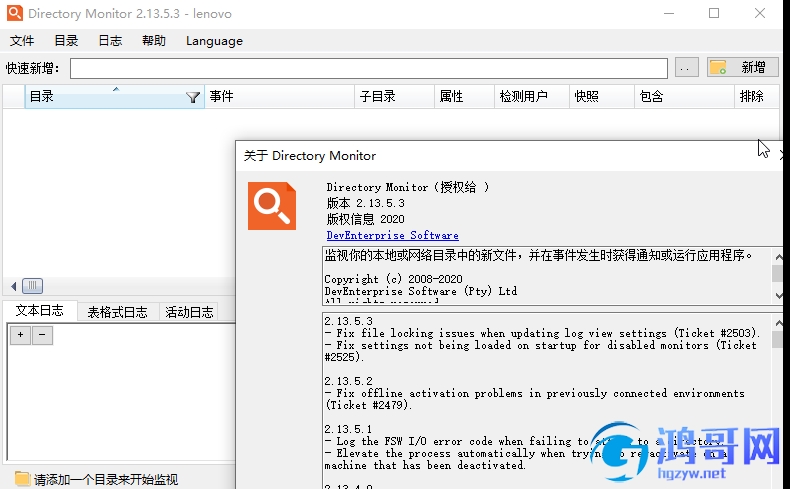This screenshot has width=790, height=489.
Task: Click the 检测用户 column header
Action: click(x=532, y=96)
